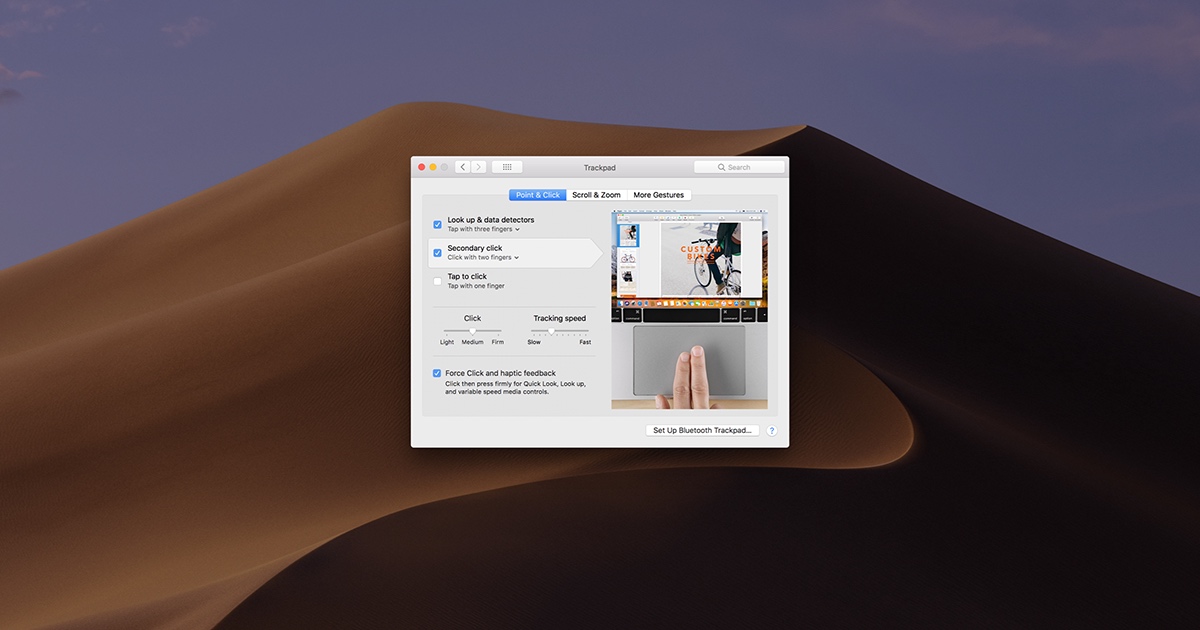Click inside the Search field
This screenshot has height=630, width=1200.
pyautogui.click(x=739, y=167)
